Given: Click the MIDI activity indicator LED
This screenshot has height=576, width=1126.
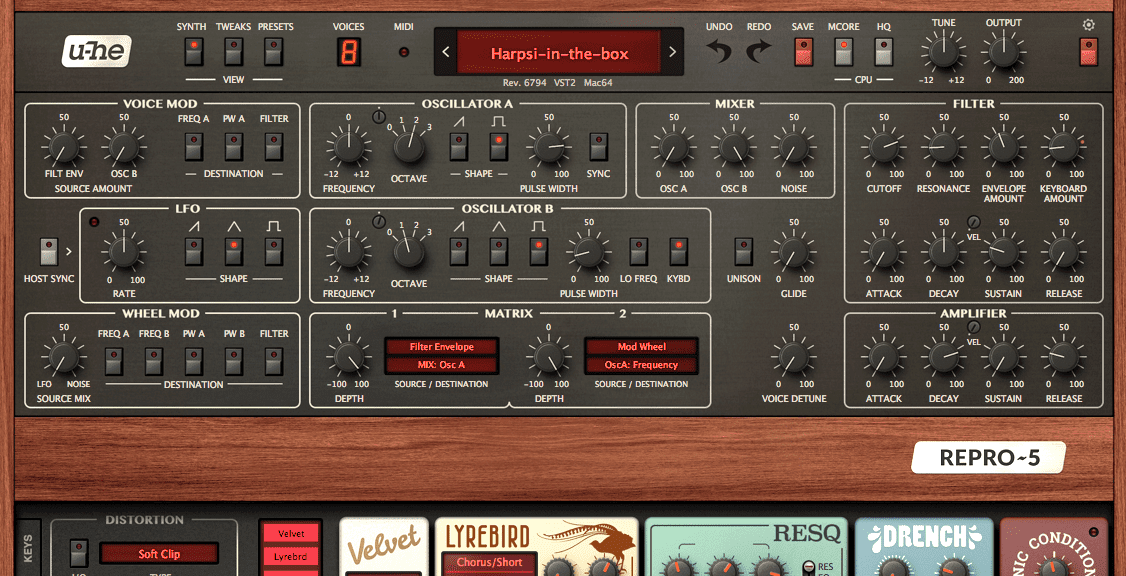Looking at the screenshot, I should pyautogui.click(x=404, y=52).
